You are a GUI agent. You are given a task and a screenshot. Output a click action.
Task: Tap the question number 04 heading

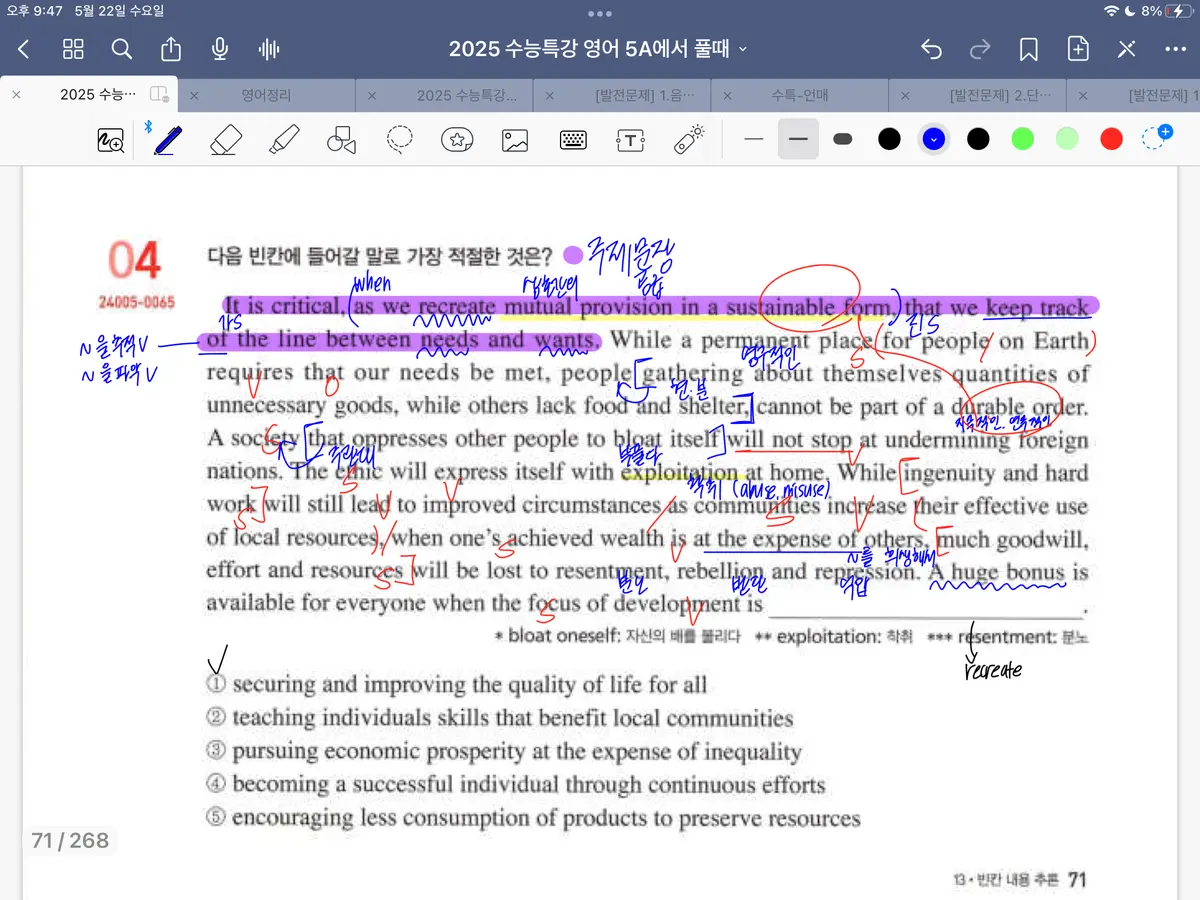[134, 261]
